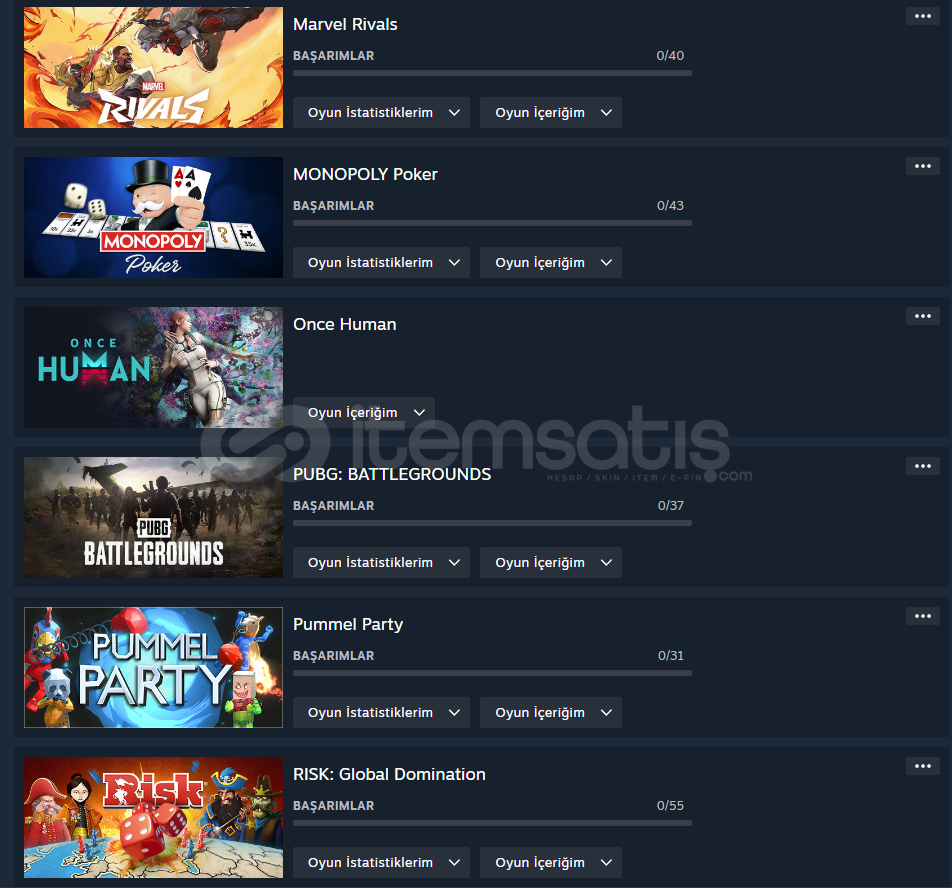
Task: Open the three-dot menu for RISK: Global Domination
Action: (922, 766)
